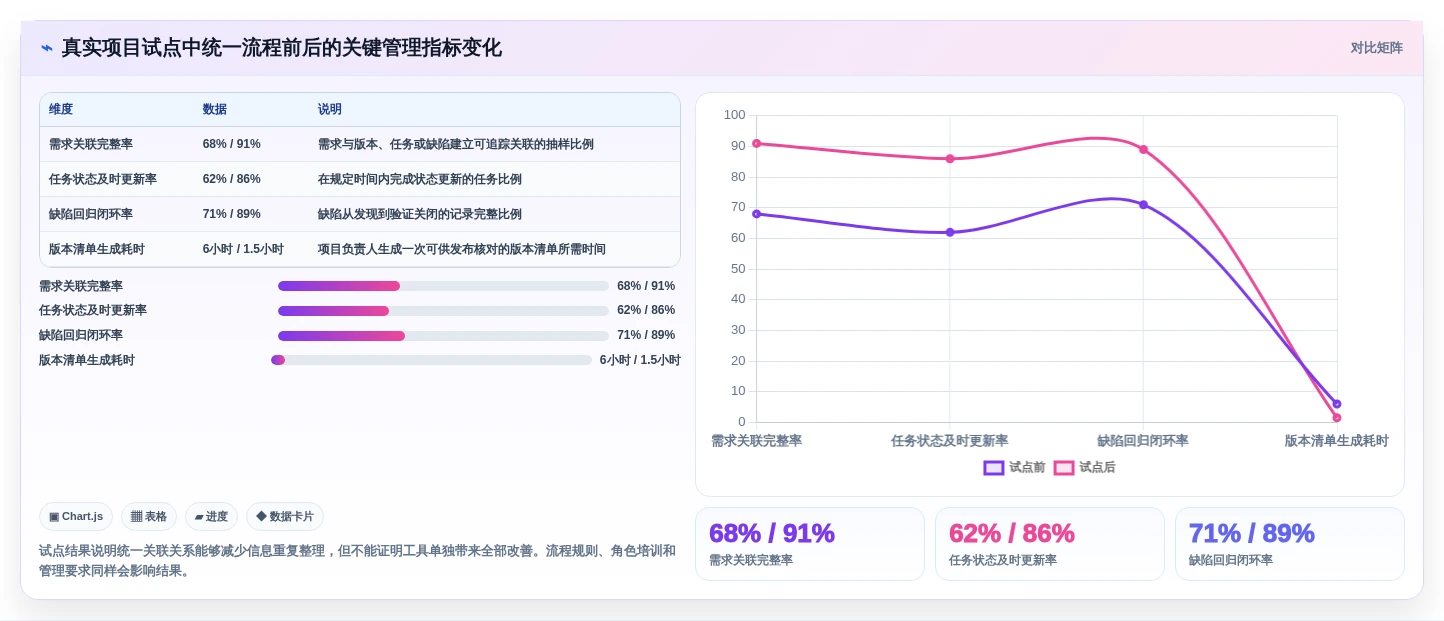
Task: Click the 对比矩阵 label
Action: coord(1376,48)
